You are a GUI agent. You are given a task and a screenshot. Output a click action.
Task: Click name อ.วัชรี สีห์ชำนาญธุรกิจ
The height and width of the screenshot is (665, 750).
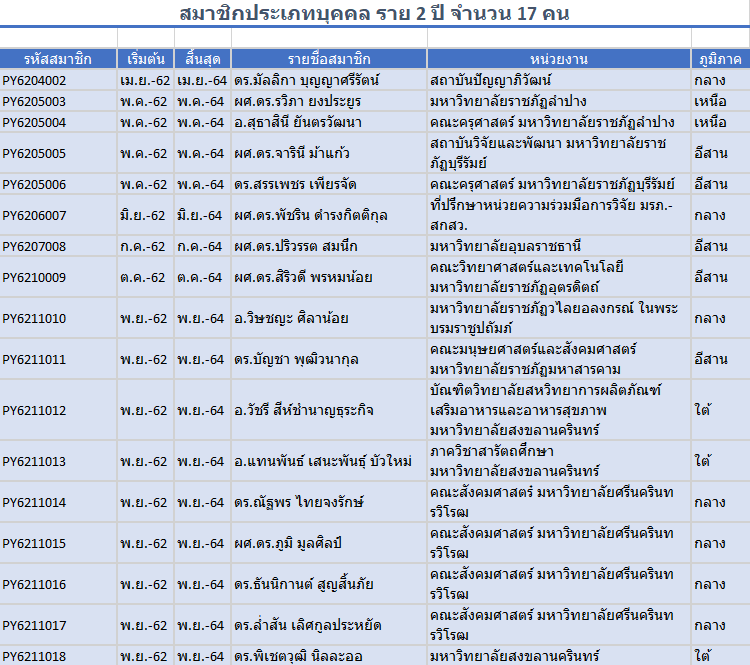[x=304, y=410]
